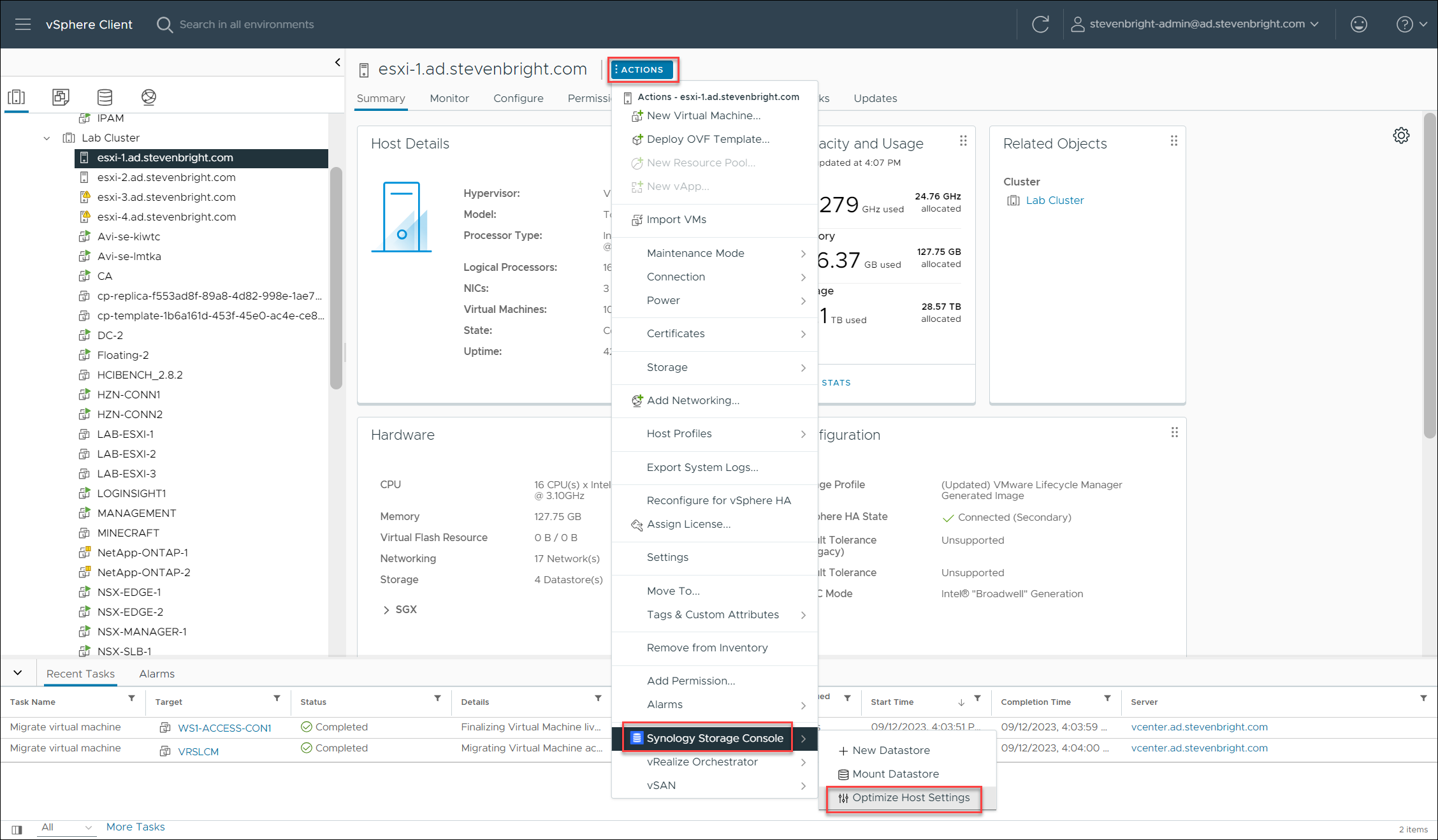The height and width of the screenshot is (840, 1438).
Task: Filter the Task Name column
Action: [x=131, y=699]
